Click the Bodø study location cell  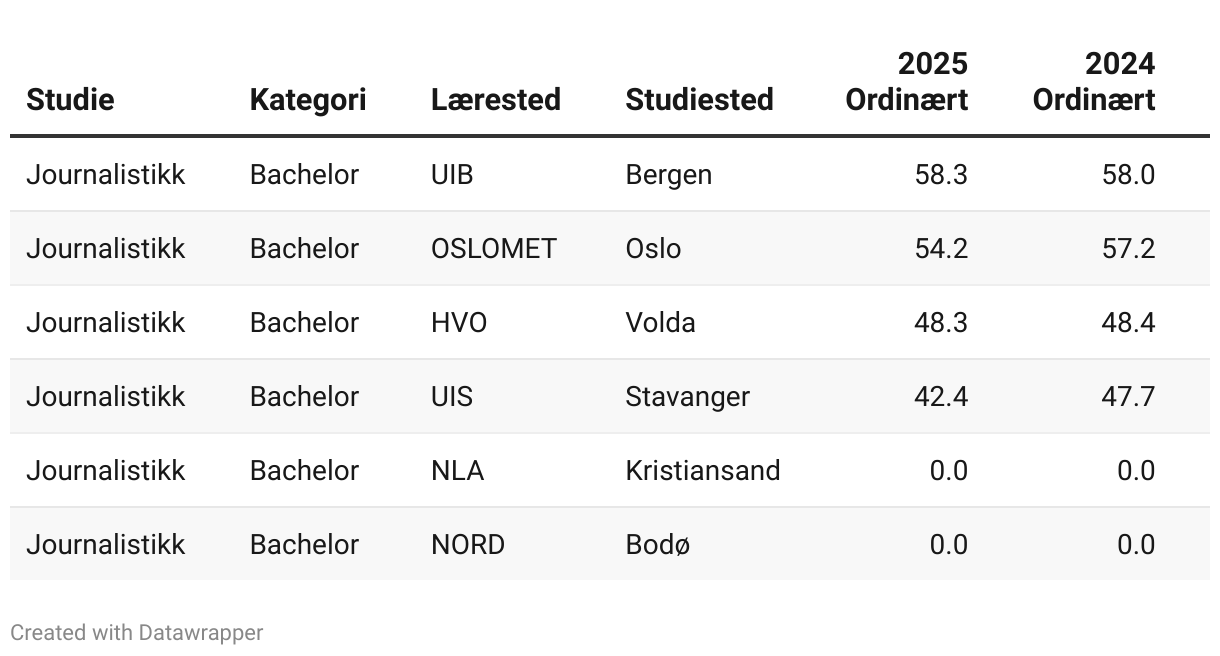click(657, 544)
